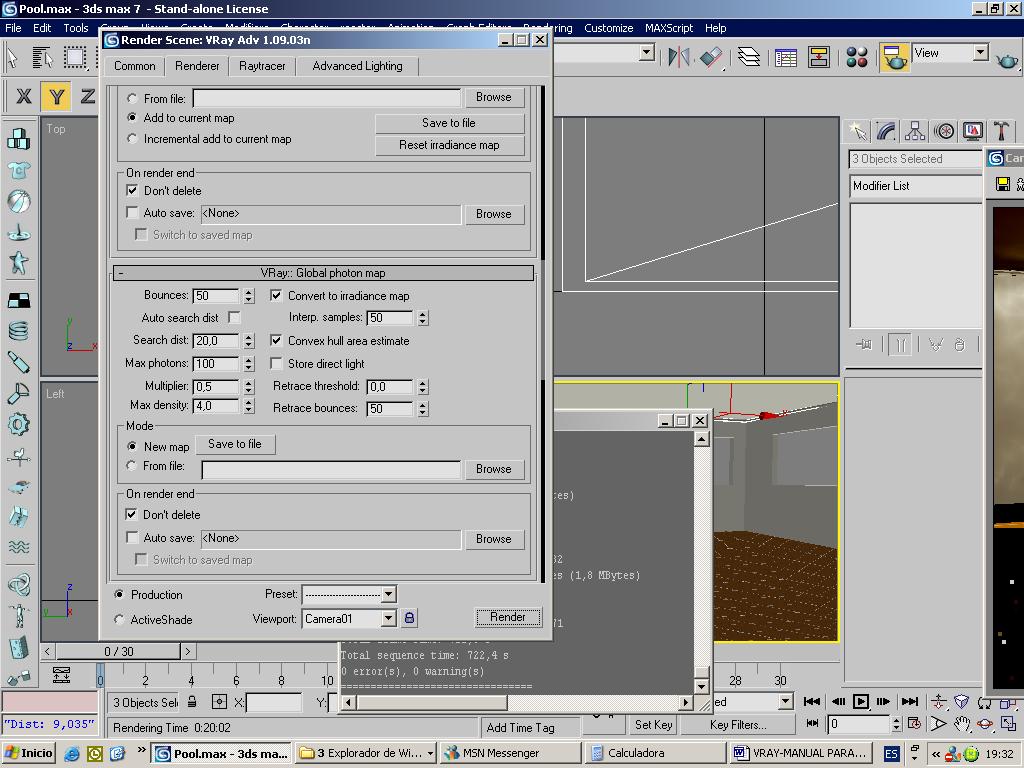The width and height of the screenshot is (1024, 768).
Task: Open the named selection sets dropdown arrow
Action: tap(647, 52)
